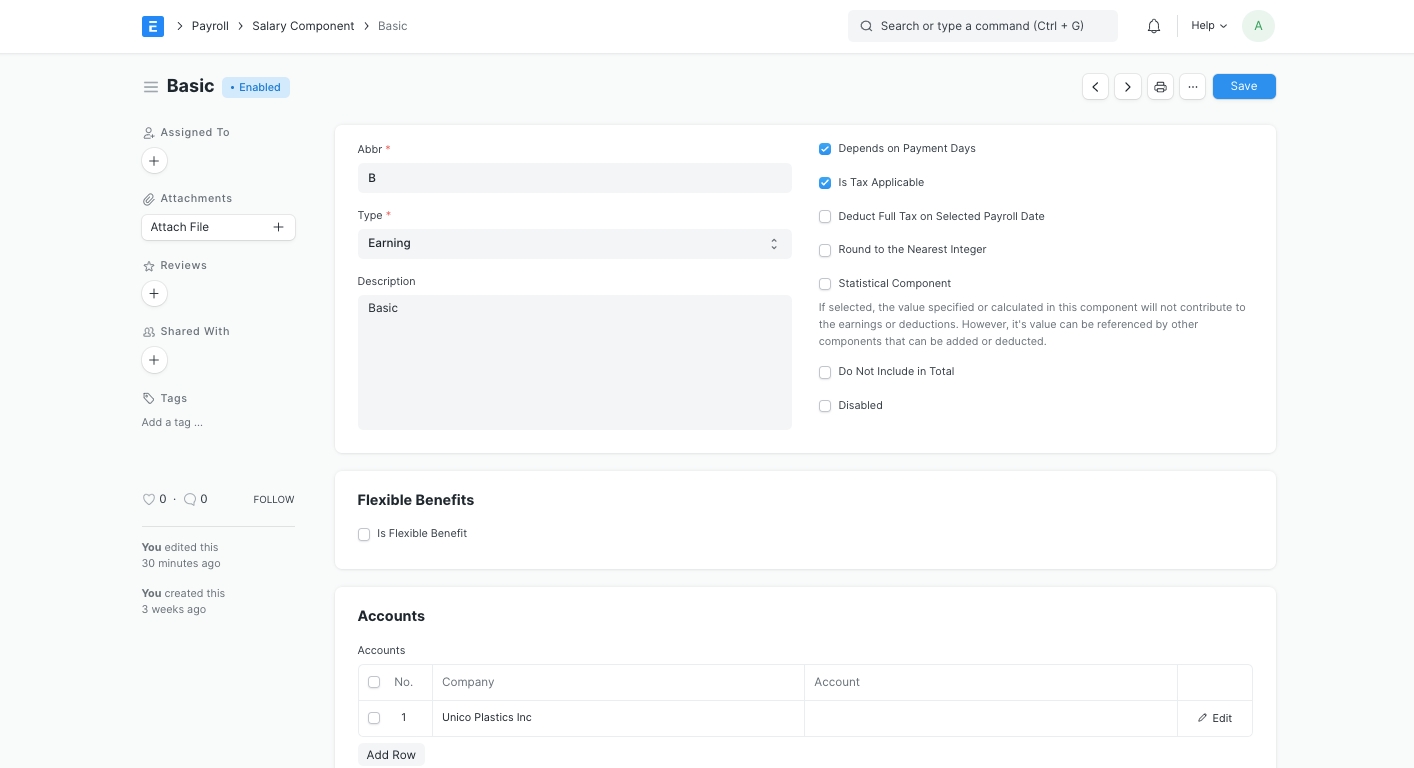This screenshot has width=1414, height=768.
Task: Like this document with heart icon
Action: point(149,499)
